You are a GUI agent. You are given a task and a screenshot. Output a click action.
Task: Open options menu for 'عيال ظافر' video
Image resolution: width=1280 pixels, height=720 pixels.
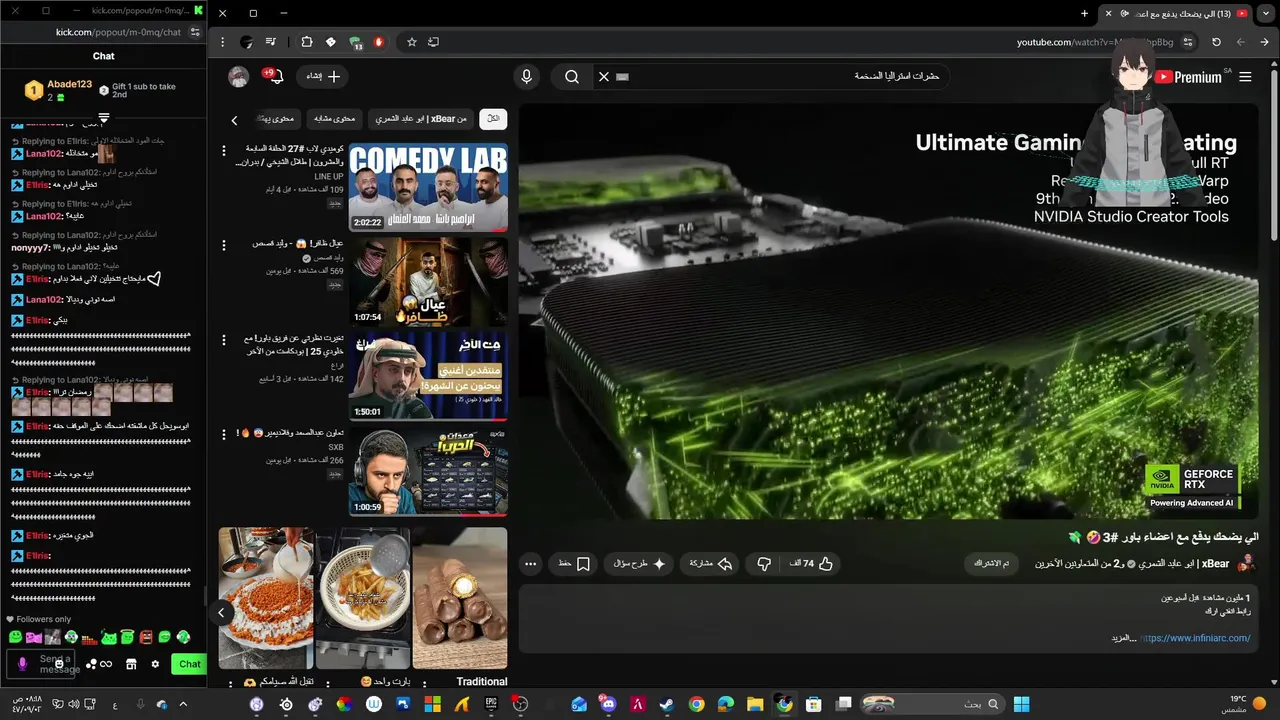[x=225, y=244]
